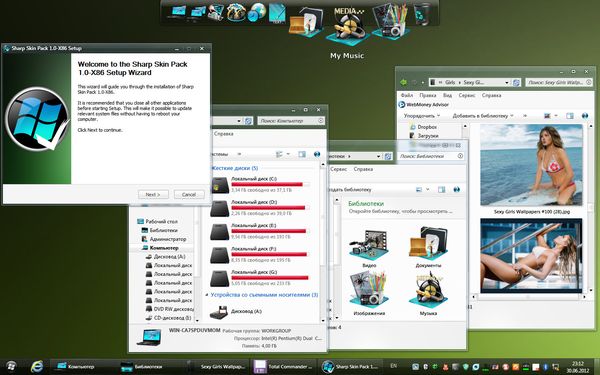Expand the Упорядочить dropdown in the Sexy Girls window
Viewport: 600px width, 375px height.
pos(422,116)
